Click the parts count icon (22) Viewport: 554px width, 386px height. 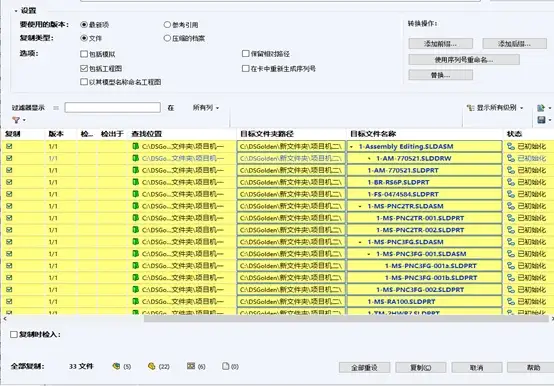[x=152, y=366]
